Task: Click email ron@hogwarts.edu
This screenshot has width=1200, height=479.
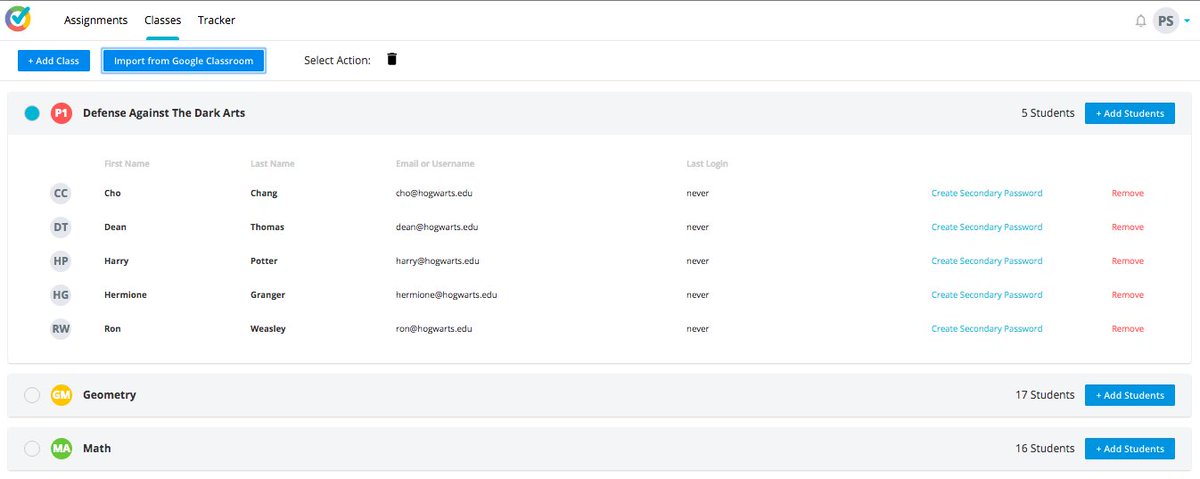Action: (434, 329)
